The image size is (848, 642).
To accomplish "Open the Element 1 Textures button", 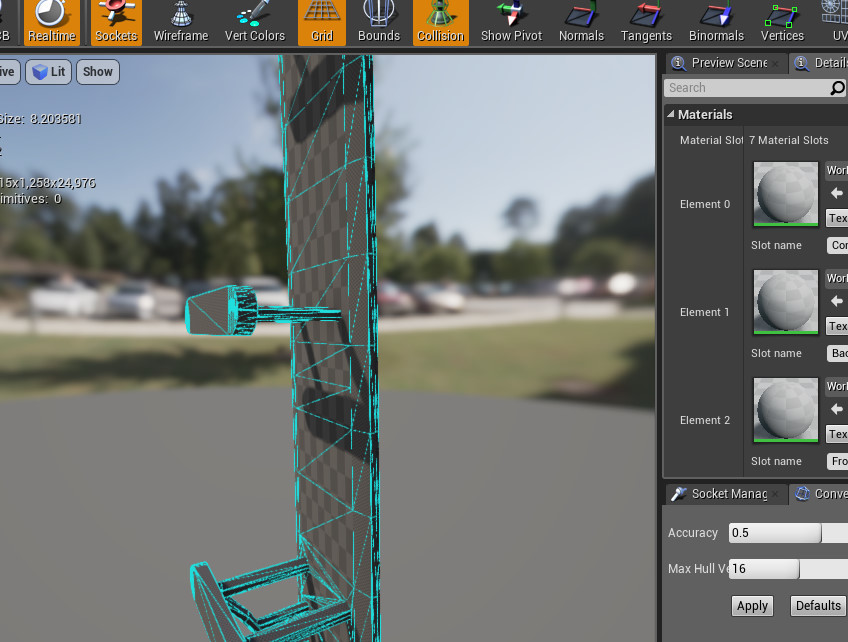I will [x=837, y=326].
